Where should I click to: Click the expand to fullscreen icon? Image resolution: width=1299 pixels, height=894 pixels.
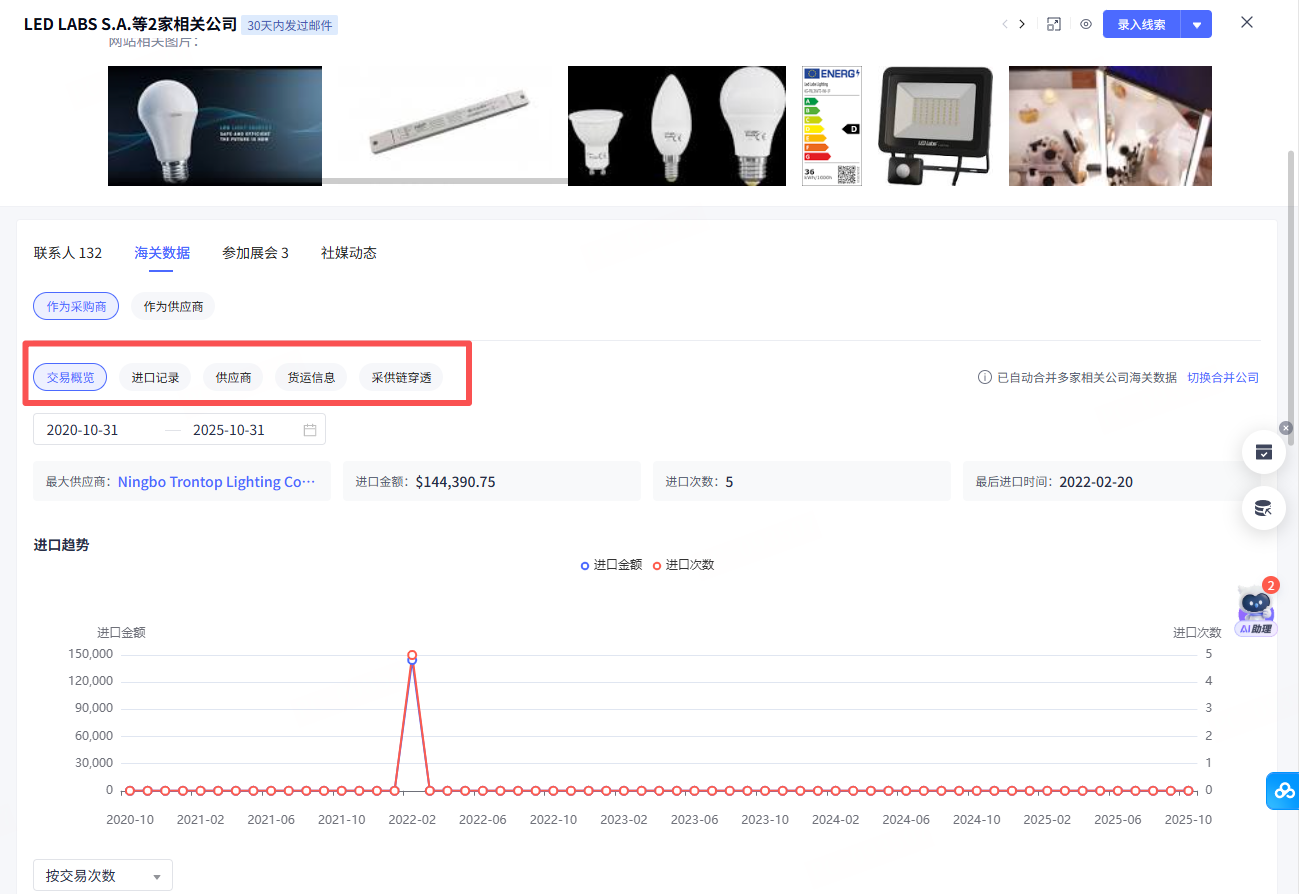coord(1053,24)
